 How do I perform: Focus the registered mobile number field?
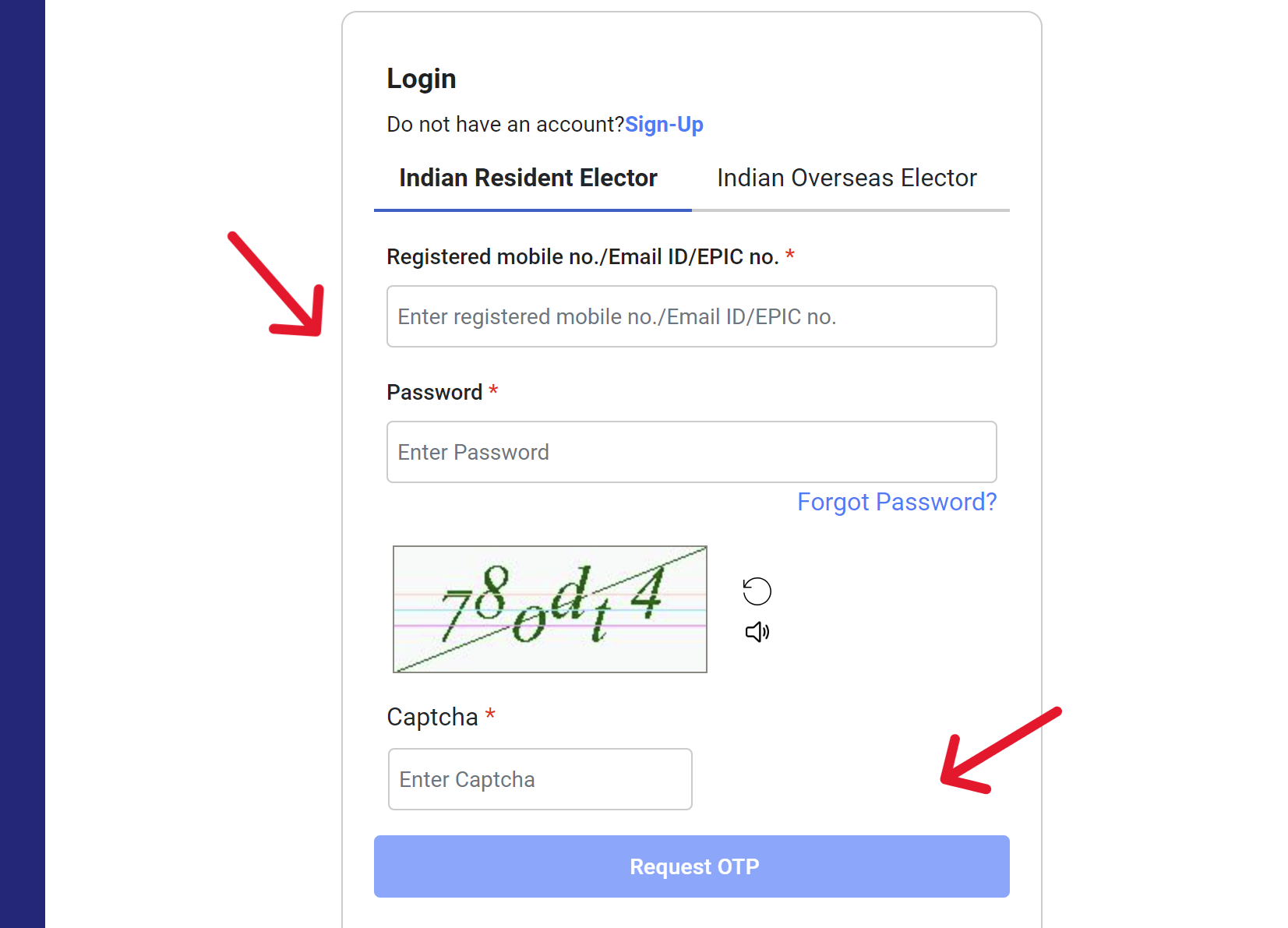[x=691, y=316]
